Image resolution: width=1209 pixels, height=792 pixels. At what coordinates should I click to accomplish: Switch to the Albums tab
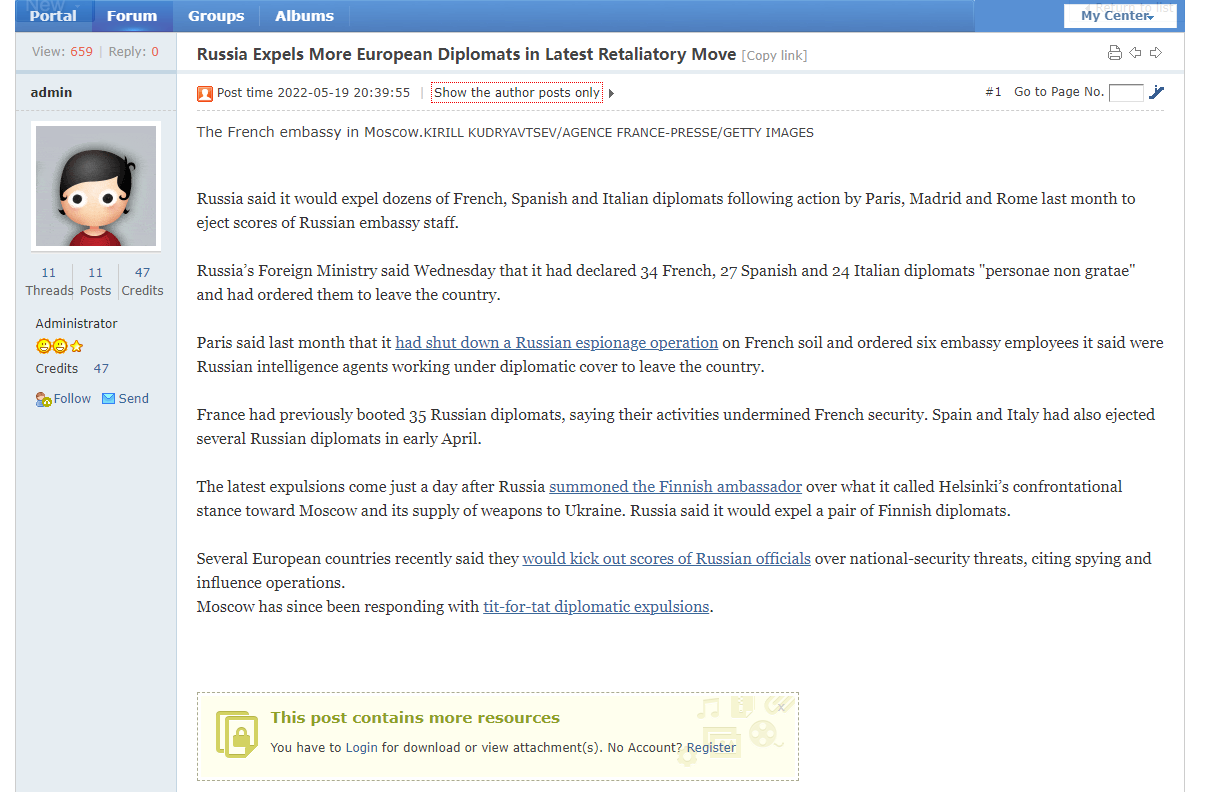point(304,16)
